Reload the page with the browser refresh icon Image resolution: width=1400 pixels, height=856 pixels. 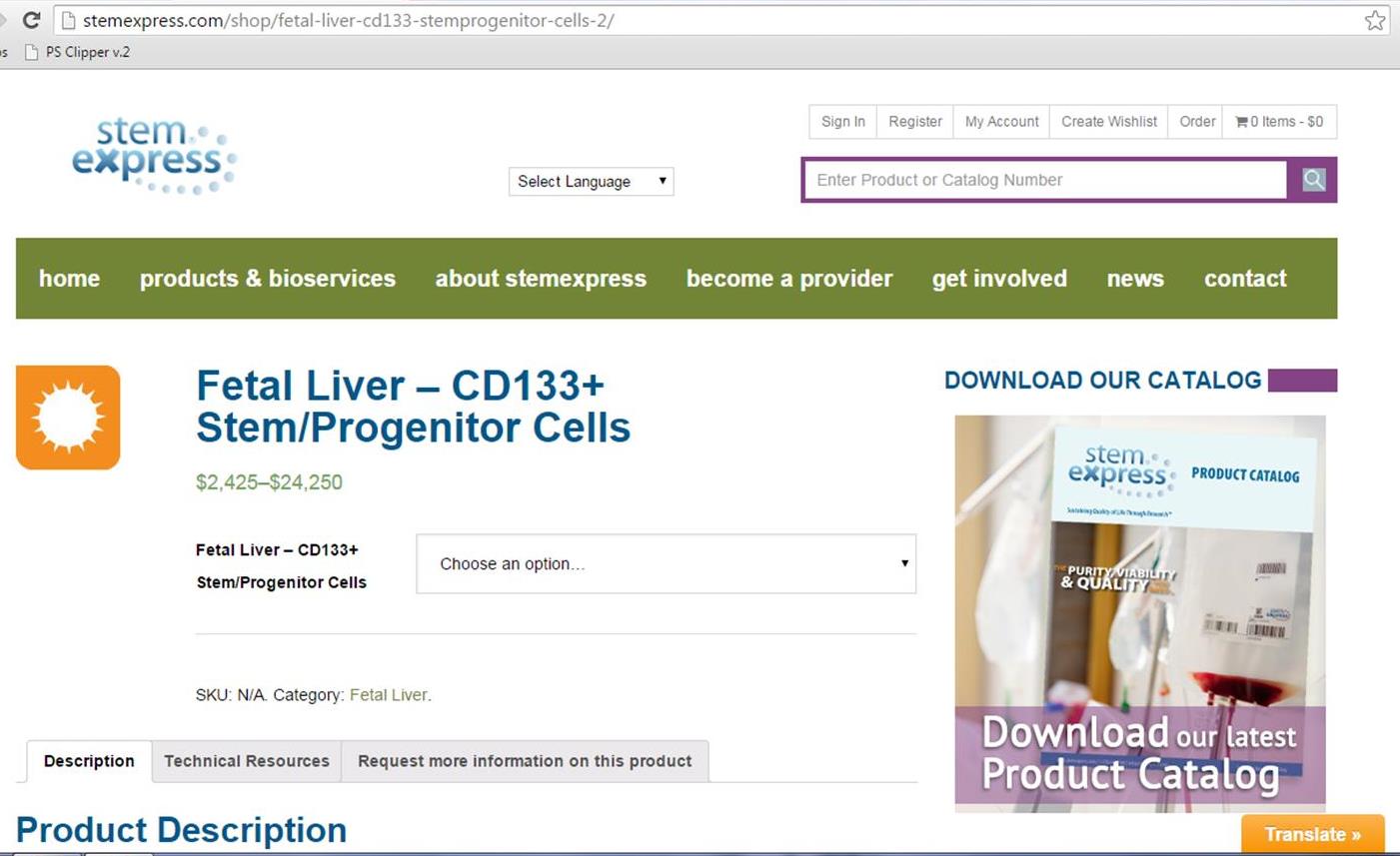31,20
